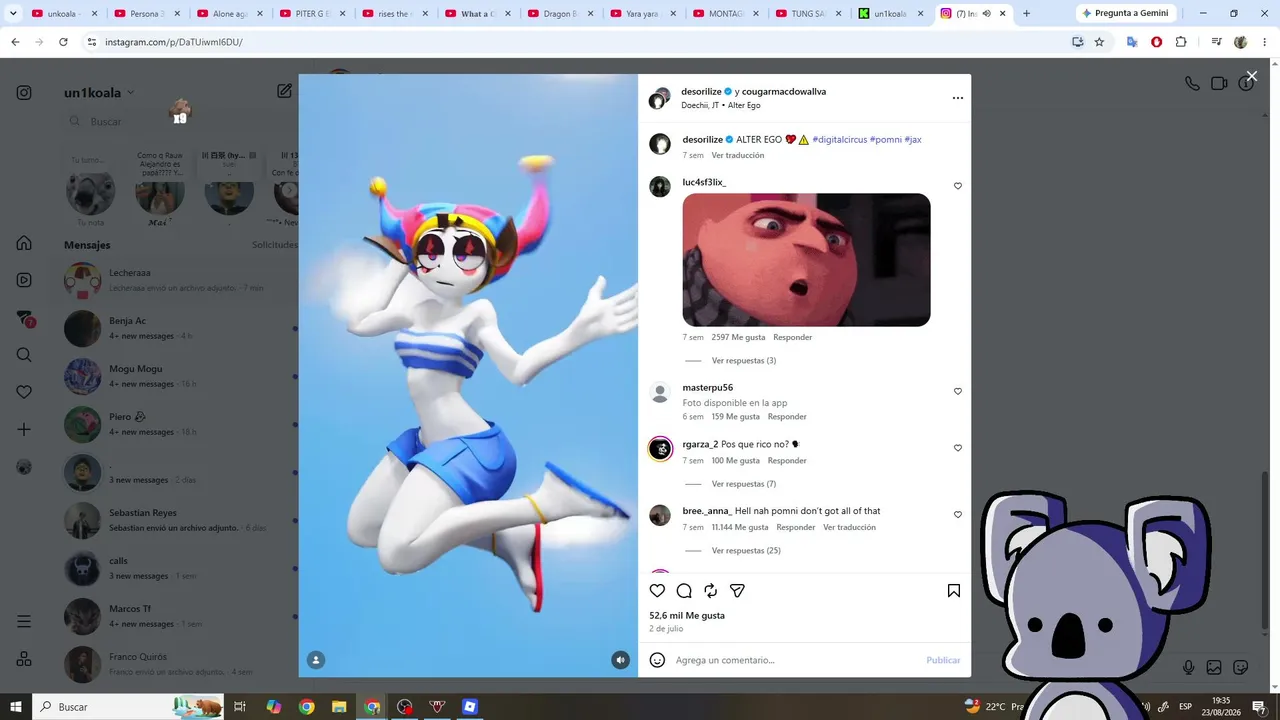The width and height of the screenshot is (1280, 720).
Task: Click the Windows taskbar Buscar search box
Action: [x=128, y=707]
